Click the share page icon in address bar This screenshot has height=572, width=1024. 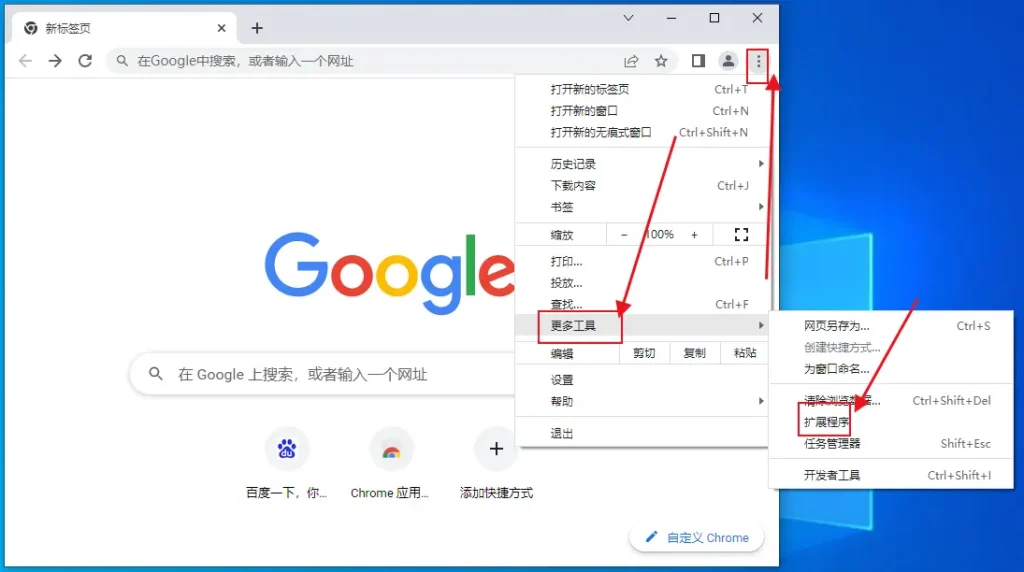pos(631,61)
